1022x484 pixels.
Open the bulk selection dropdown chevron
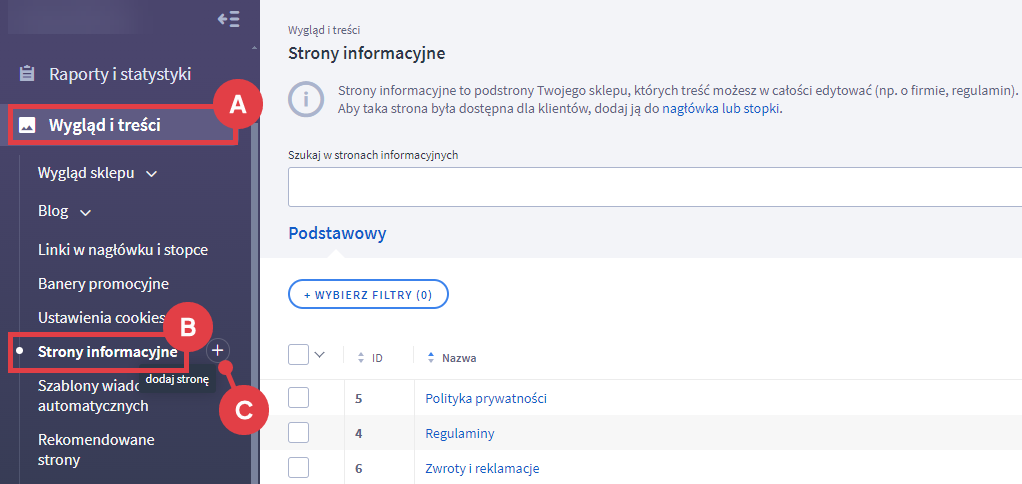(x=320, y=355)
